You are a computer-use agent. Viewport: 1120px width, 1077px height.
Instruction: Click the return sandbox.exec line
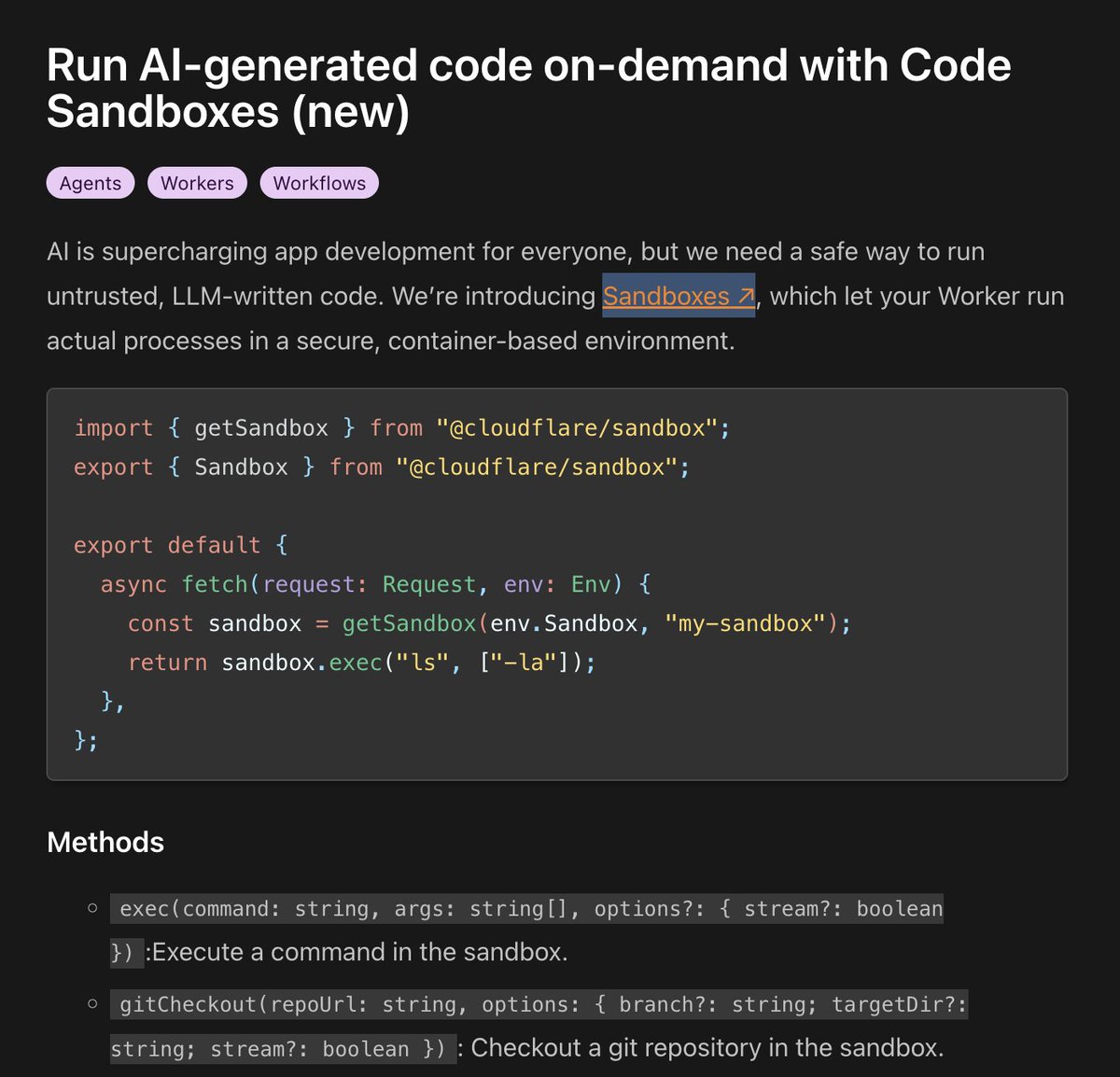(361, 663)
